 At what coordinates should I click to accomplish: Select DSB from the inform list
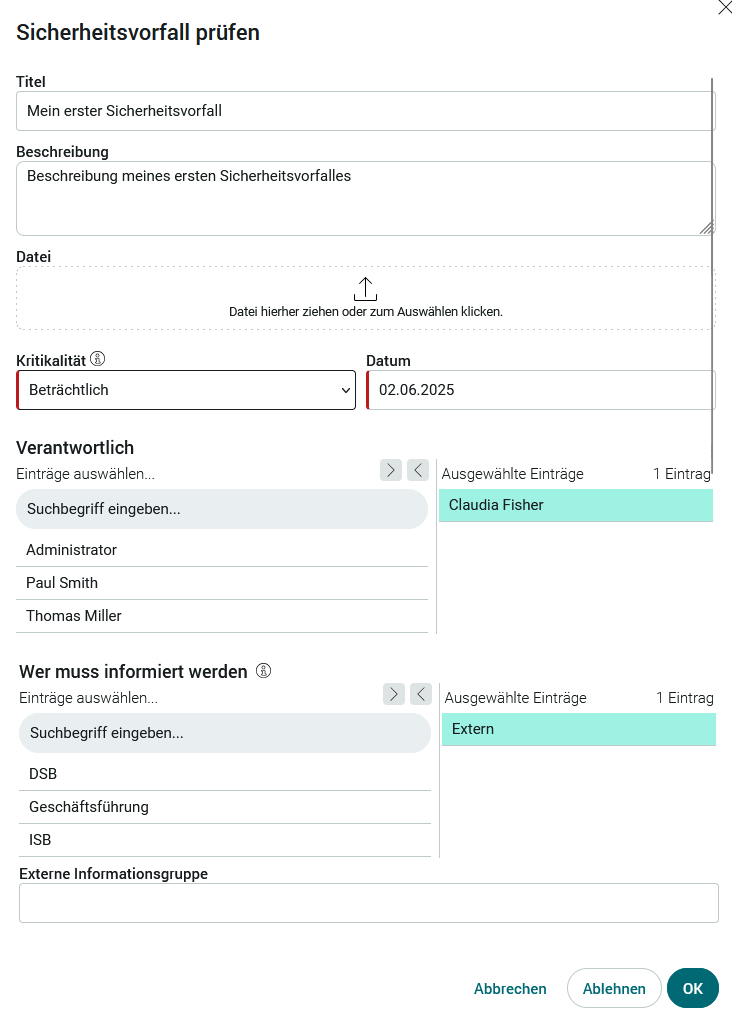pos(225,774)
